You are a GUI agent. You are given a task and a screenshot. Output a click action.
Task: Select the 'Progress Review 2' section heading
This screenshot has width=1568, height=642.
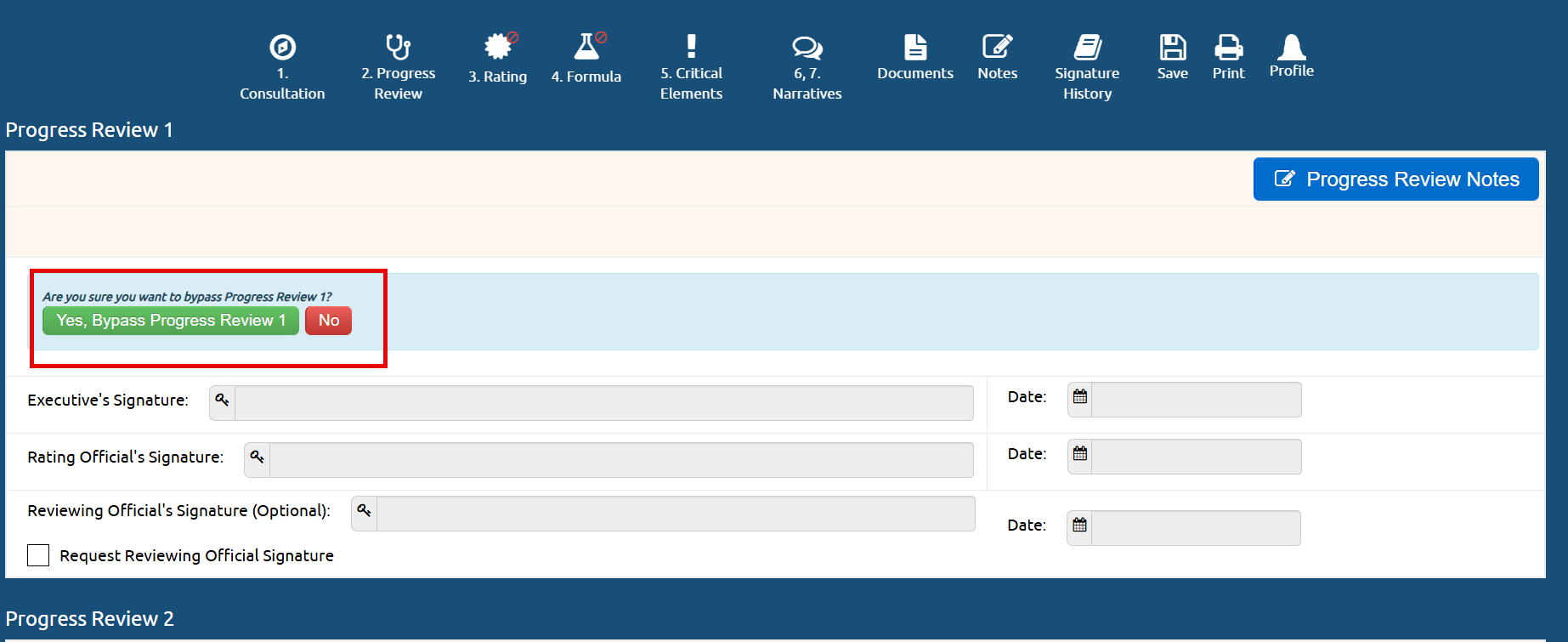tap(89, 619)
